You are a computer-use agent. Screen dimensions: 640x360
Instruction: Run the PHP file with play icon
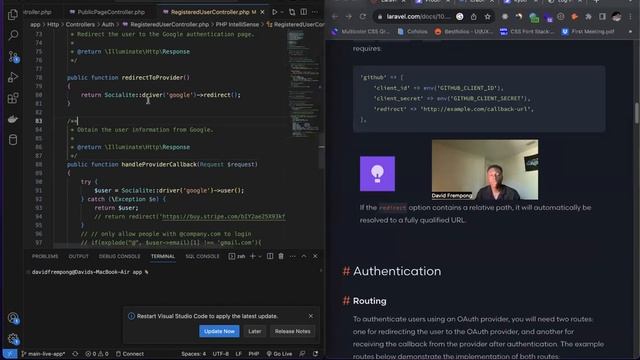pyautogui.click(x=274, y=12)
